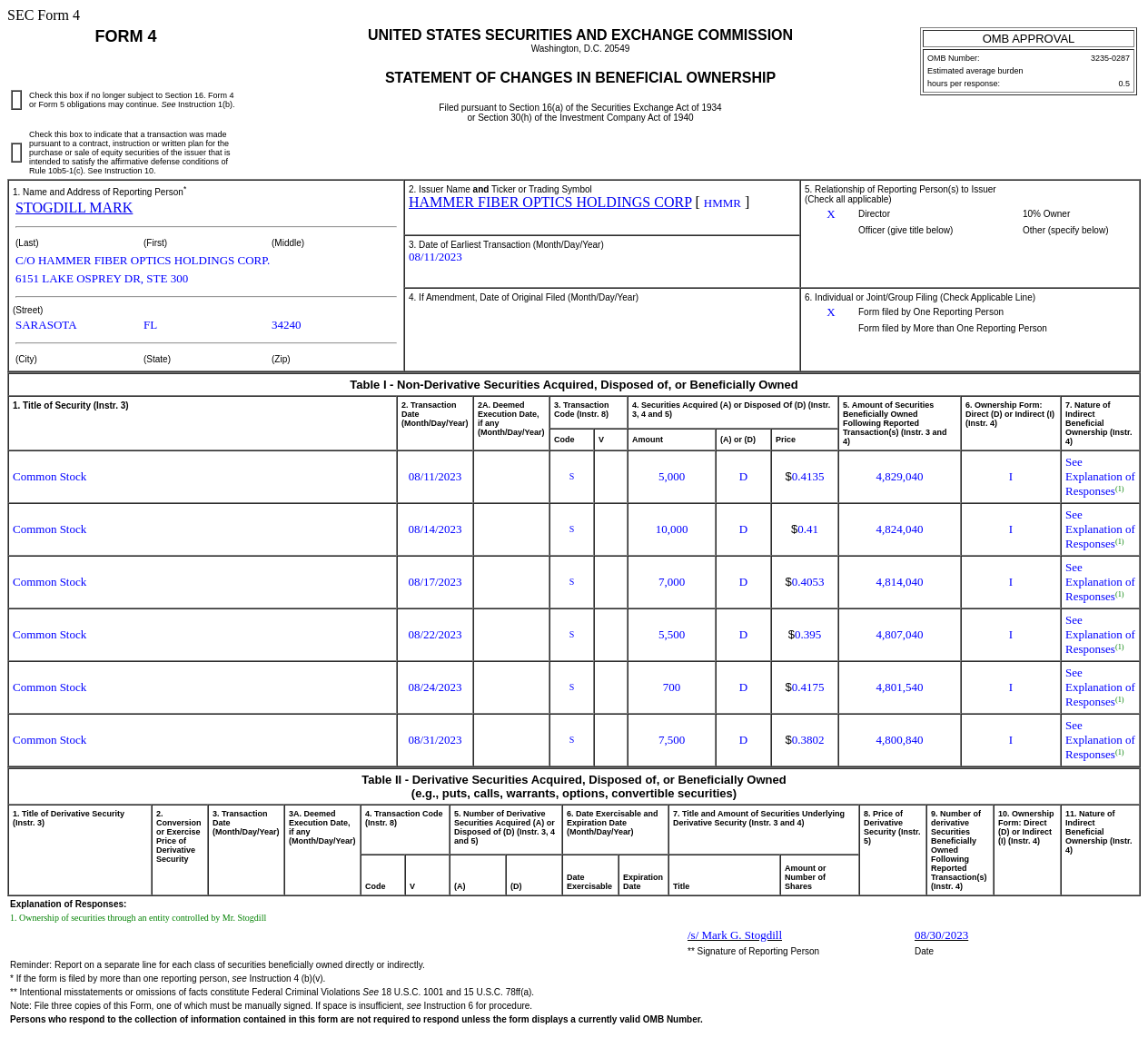Click the 4,801,540 beneficially owned value
Screen dimensions: 1148x1038
click(899, 687)
